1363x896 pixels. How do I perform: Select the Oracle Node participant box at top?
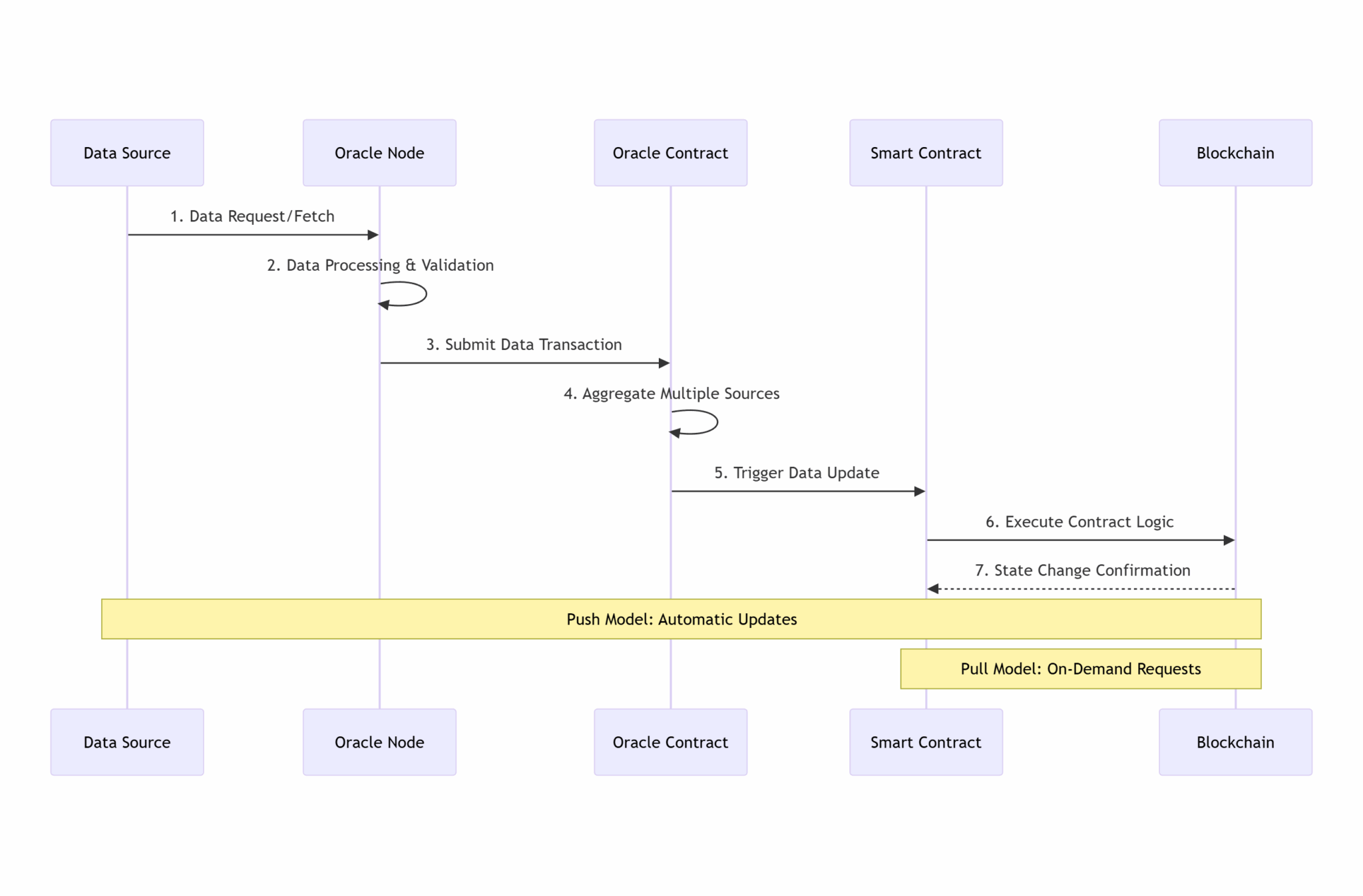pos(379,152)
